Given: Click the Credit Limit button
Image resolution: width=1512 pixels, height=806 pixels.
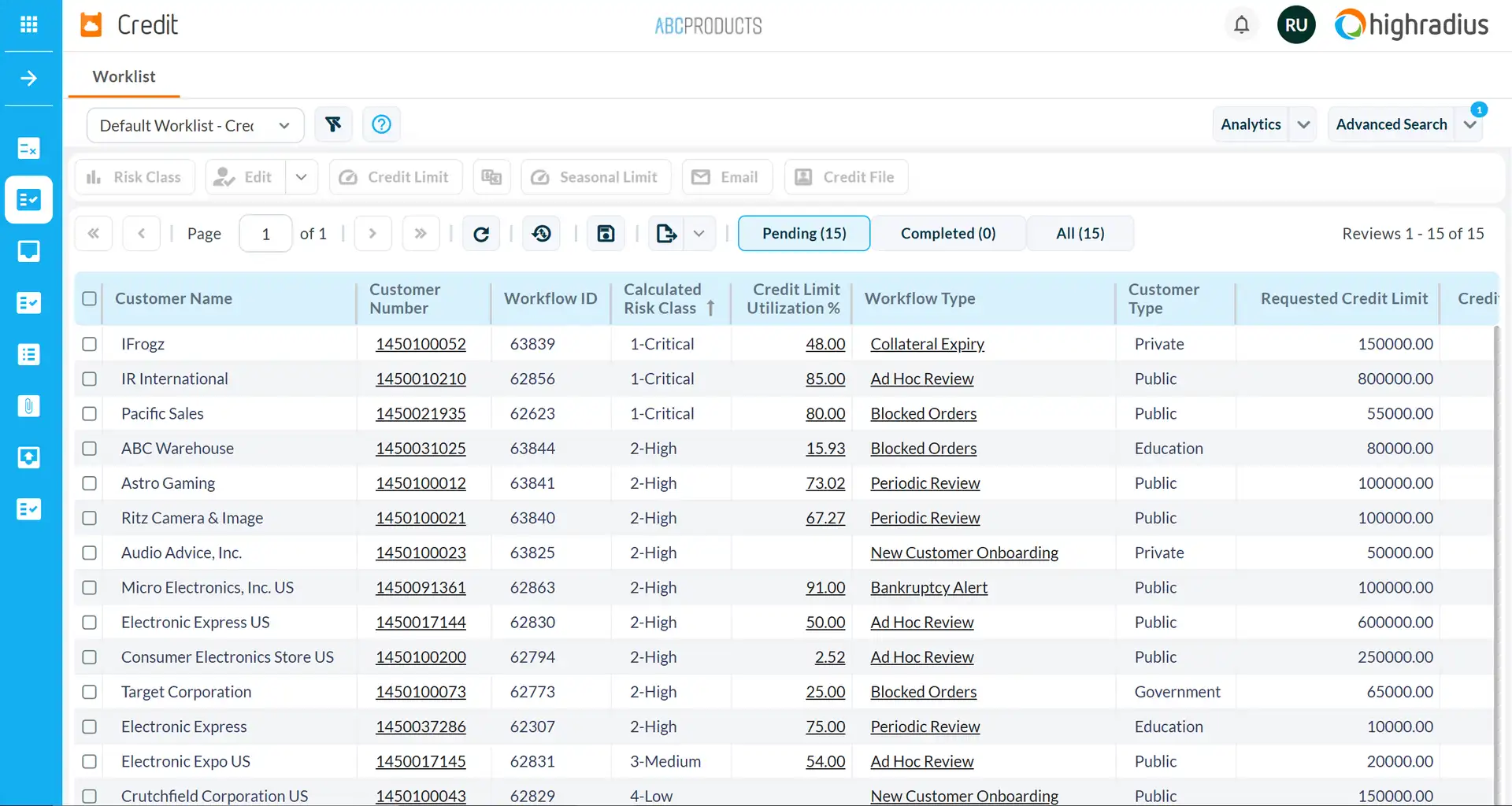Looking at the screenshot, I should (x=395, y=177).
